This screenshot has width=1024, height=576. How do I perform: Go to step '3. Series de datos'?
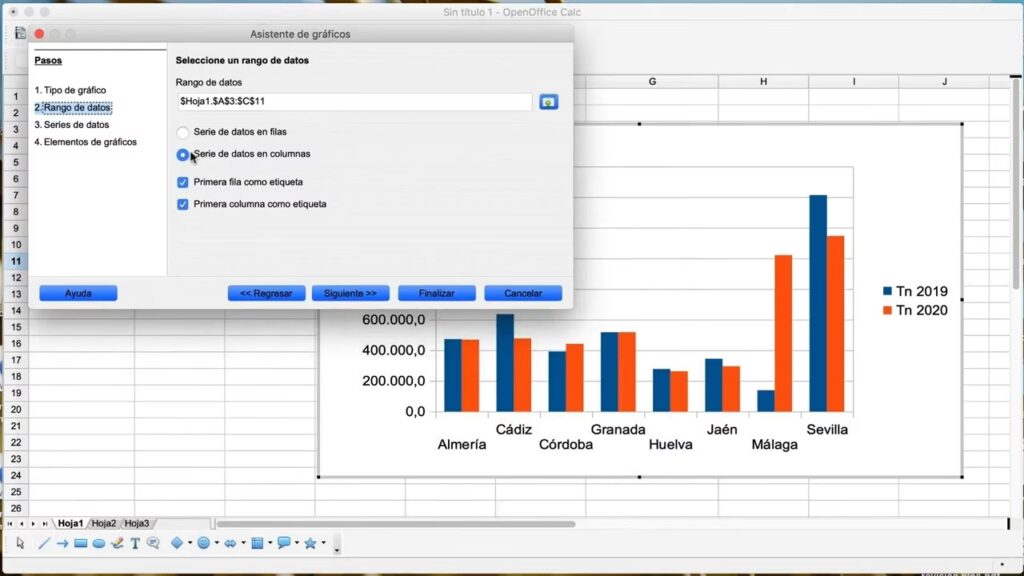click(x=72, y=125)
